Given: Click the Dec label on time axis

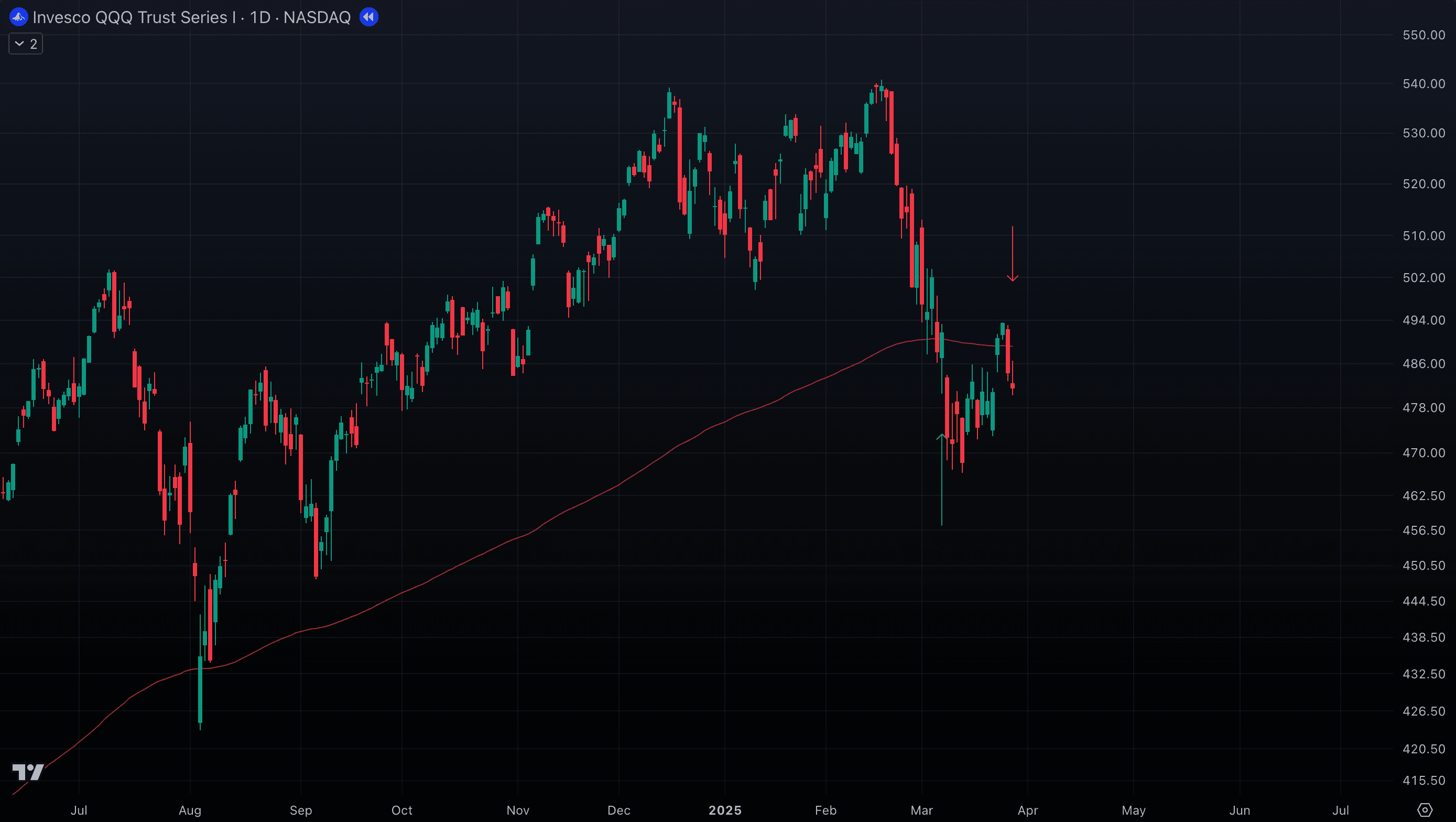Looking at the screenshot, I should (x=618, y=810).
